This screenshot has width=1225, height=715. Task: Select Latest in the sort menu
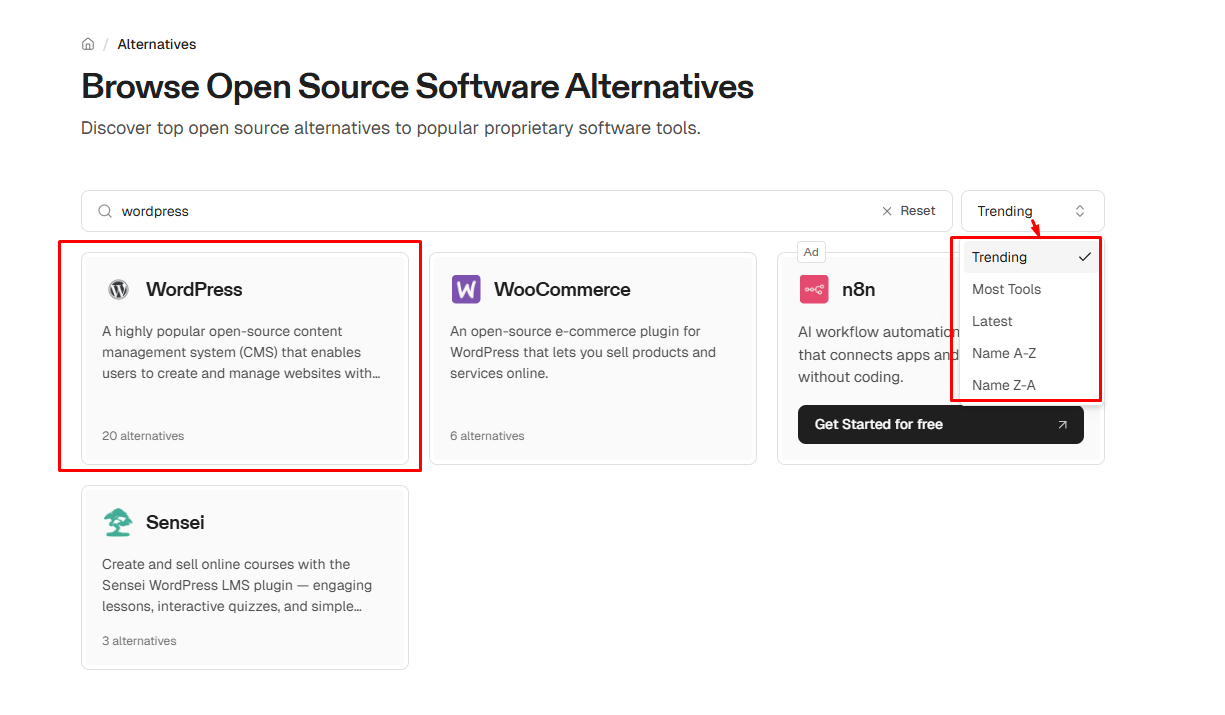pyautogui.click(x=992, y=321)
